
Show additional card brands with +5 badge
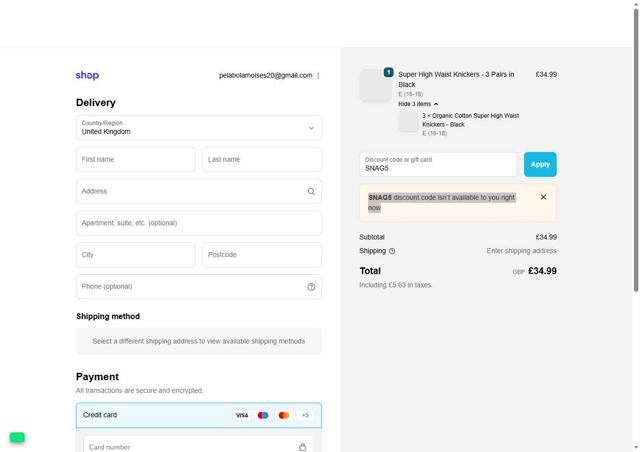(x=305, y=415)
